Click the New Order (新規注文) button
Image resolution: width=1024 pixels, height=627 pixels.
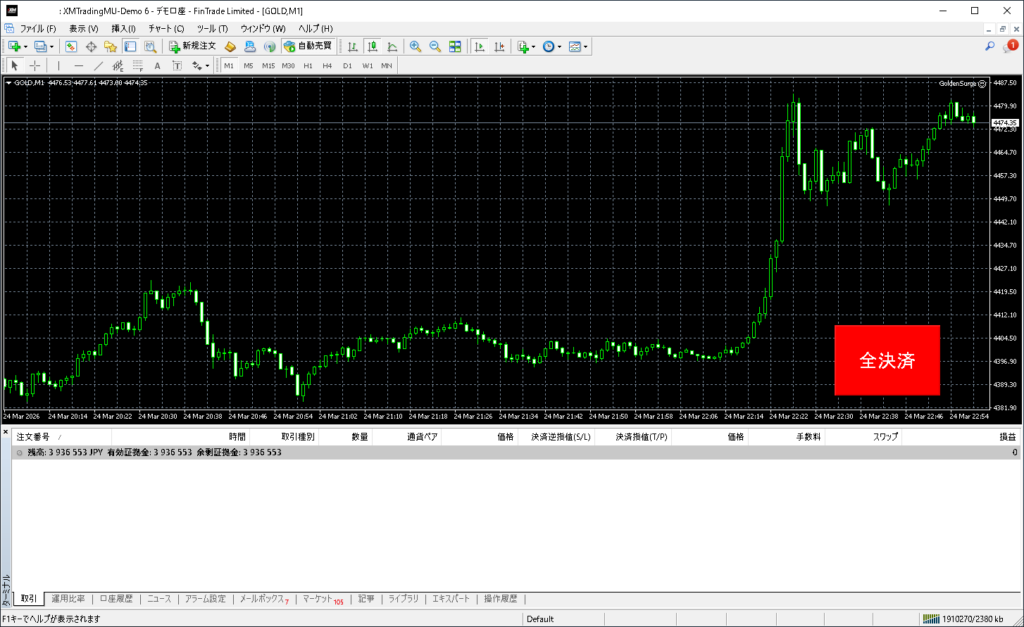point(192,46)
